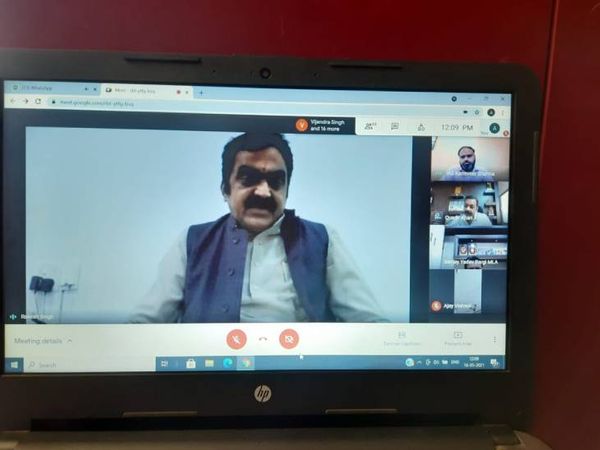
Task: Open the three-dot more options menu
Action: click(493, 340)
